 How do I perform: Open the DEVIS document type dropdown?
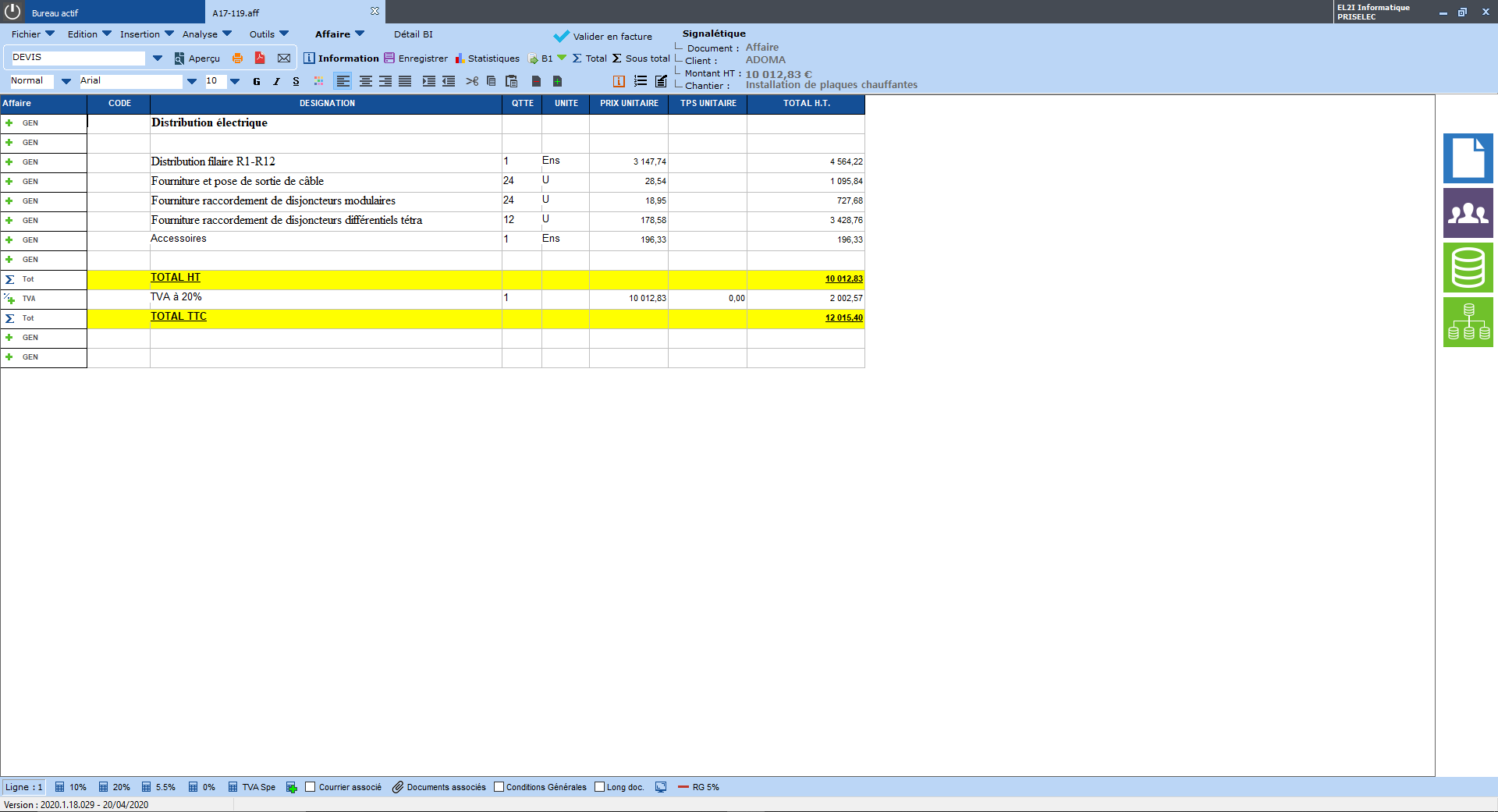[x=158, y=59]
